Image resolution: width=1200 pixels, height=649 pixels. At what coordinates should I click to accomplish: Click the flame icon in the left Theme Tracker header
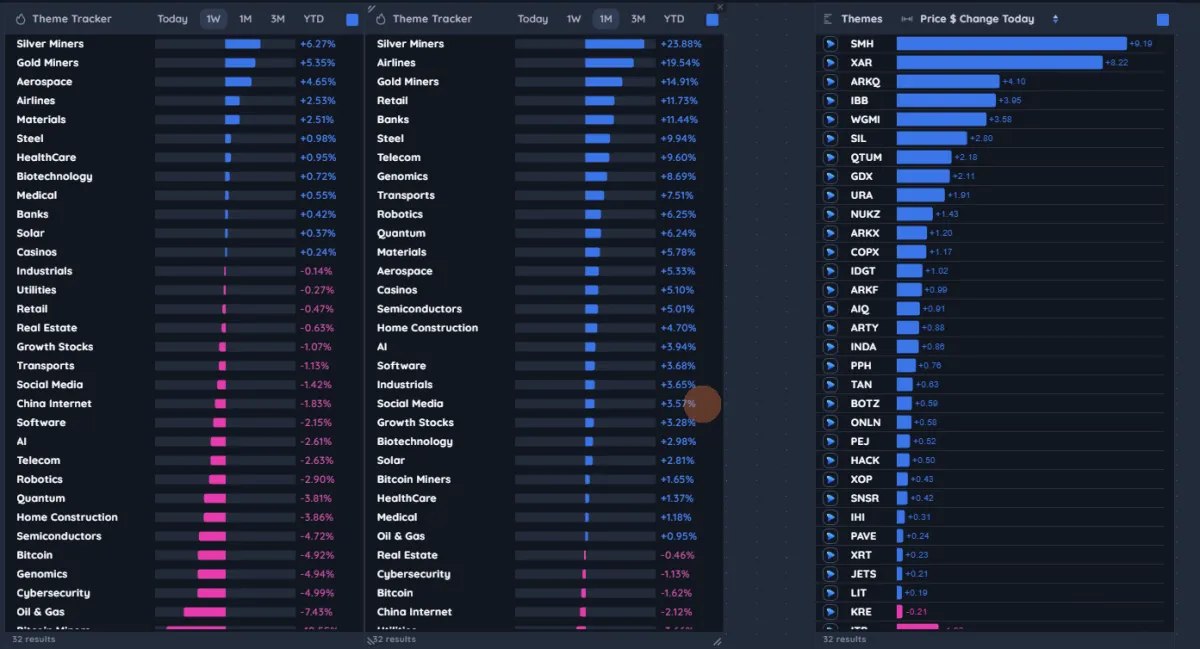click(x=21, y=18)
